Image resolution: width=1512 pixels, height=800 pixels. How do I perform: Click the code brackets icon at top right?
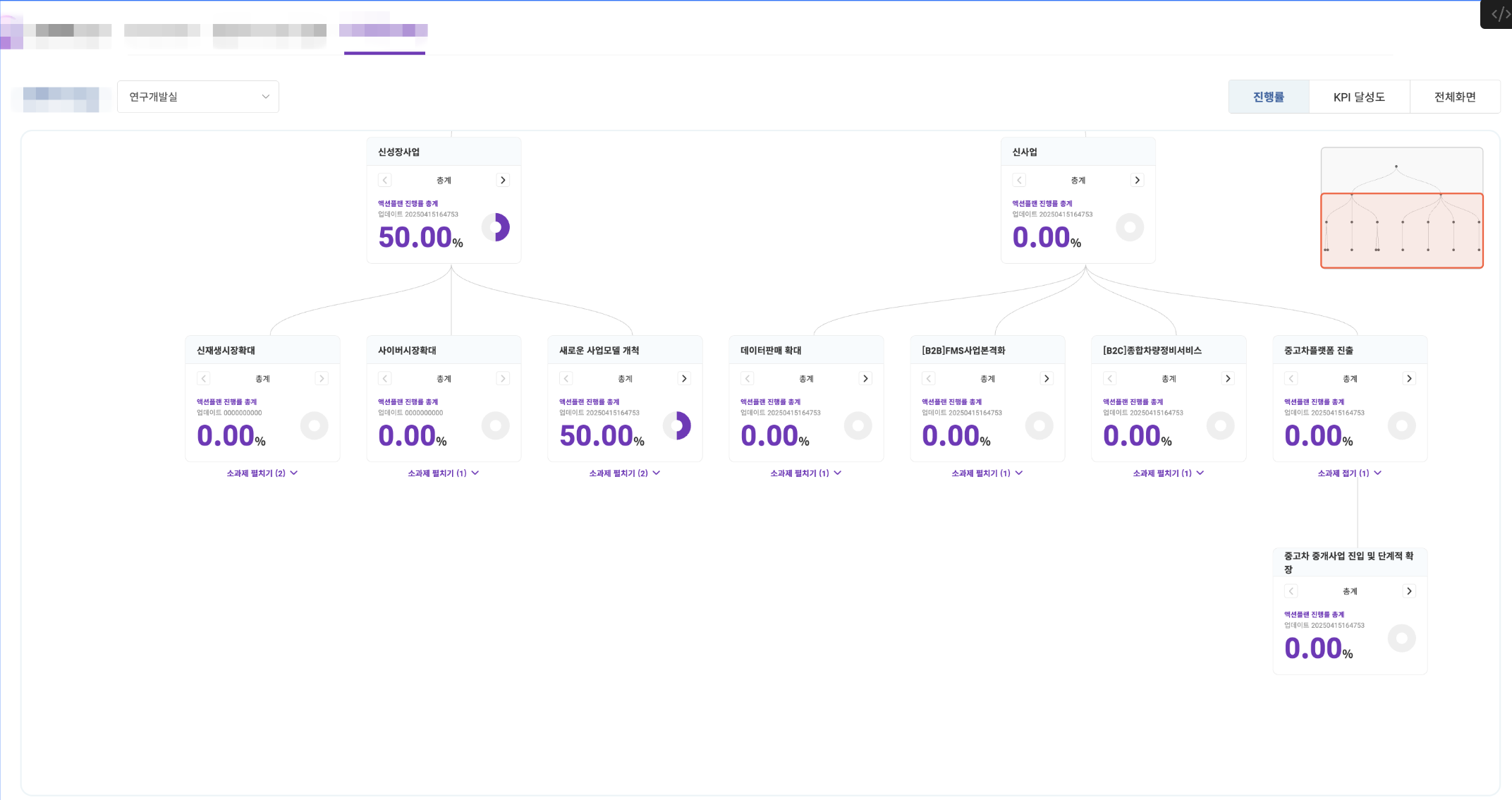(x=1499, y=14)
